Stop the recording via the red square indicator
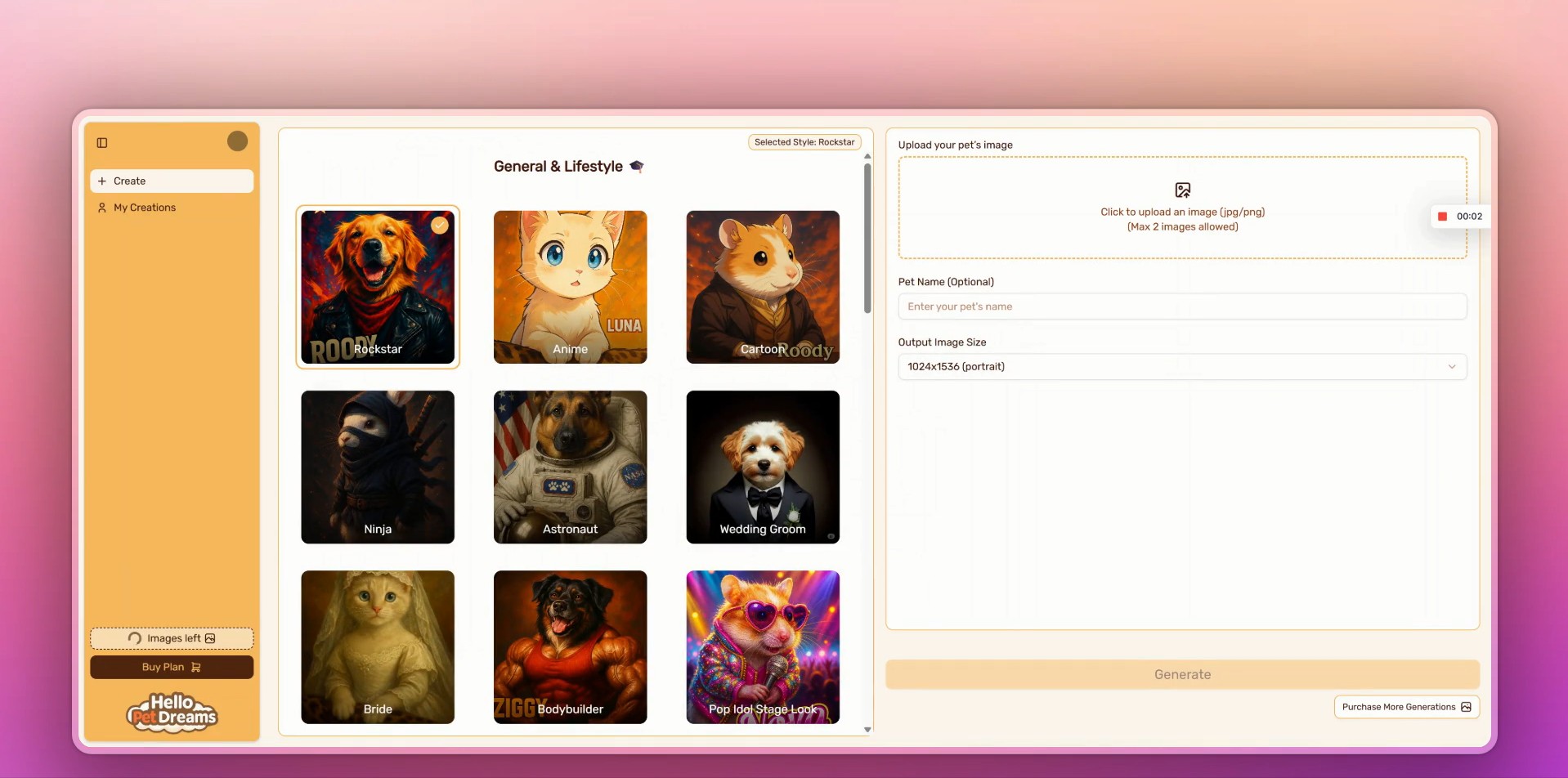 [1443, 217]
